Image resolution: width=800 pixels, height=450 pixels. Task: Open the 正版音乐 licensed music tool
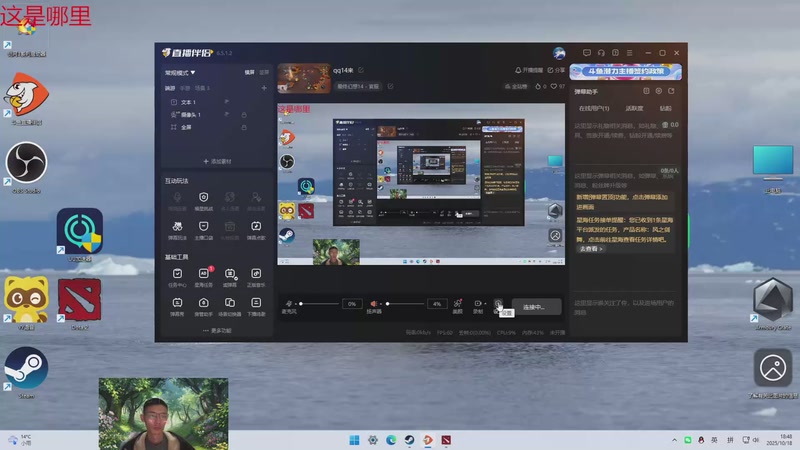coord(256,278)
